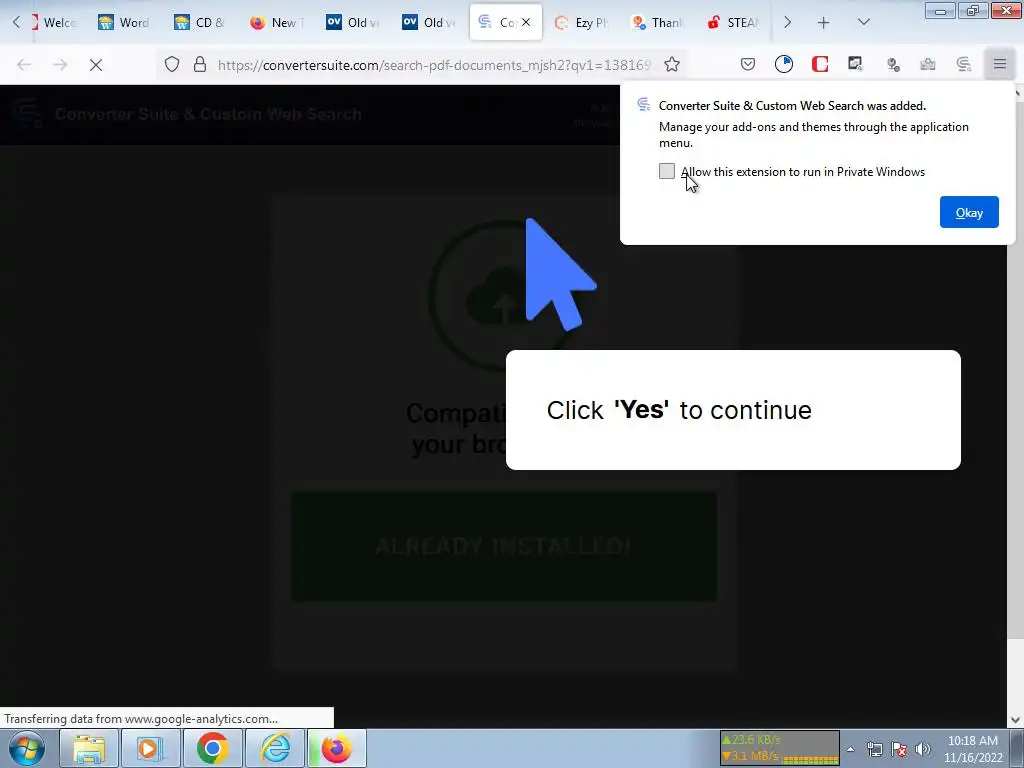Bookmark this page with the star icon

[671, 64]
